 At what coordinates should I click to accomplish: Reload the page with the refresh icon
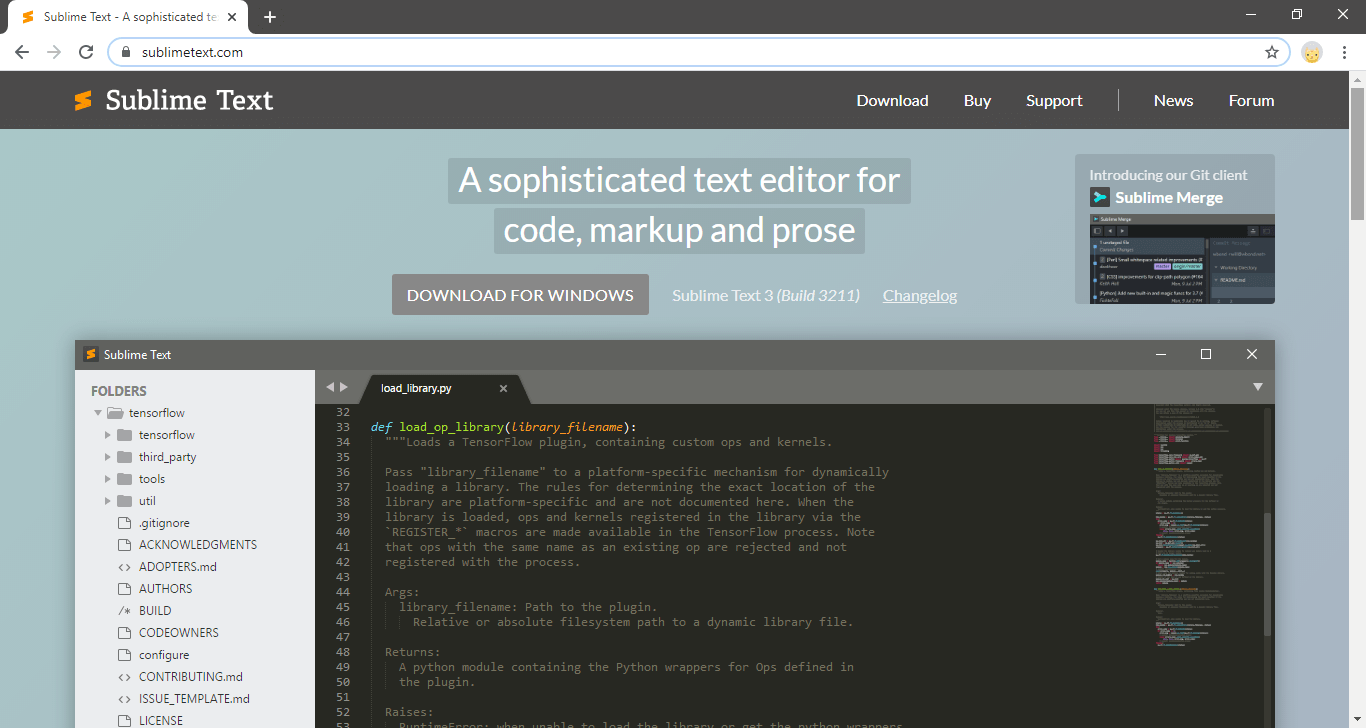tap(86, 52)
